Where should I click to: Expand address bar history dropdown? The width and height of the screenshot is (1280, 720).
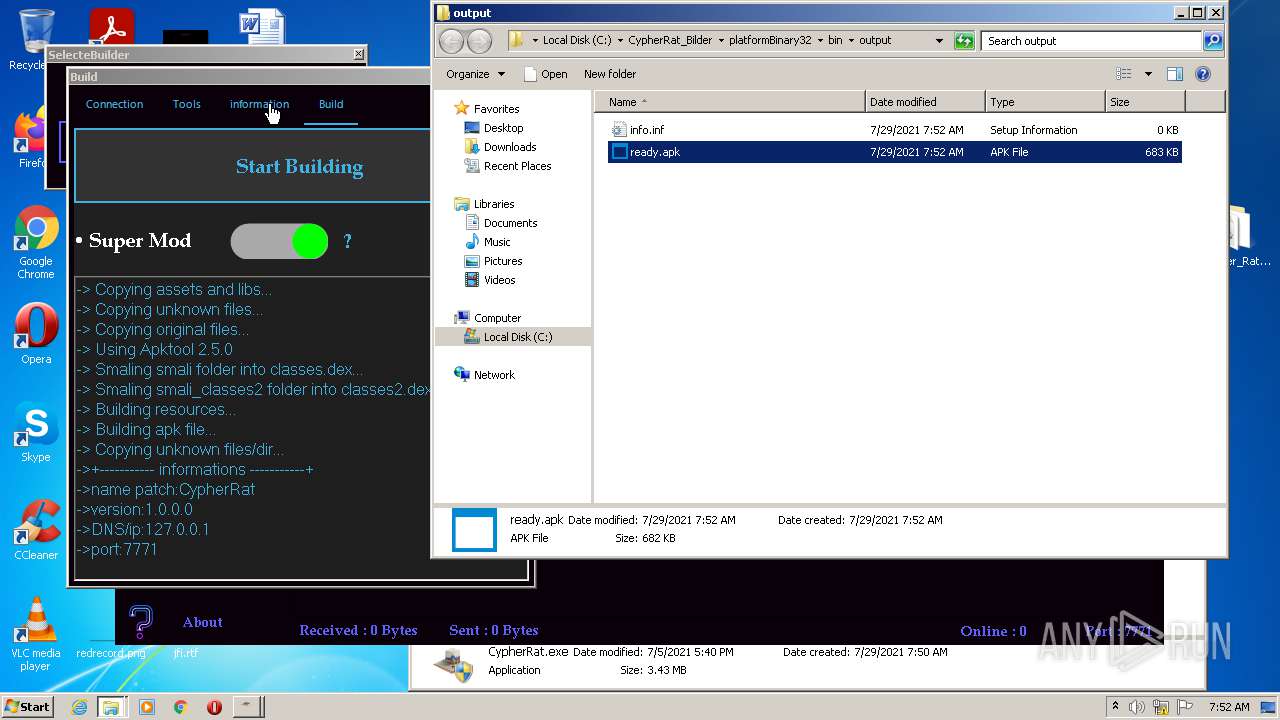[939, 41]
